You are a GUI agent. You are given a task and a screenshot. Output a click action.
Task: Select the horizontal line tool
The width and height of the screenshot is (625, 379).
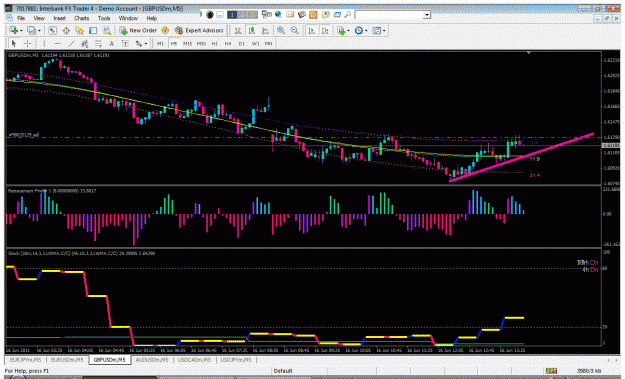(x=58, y=43)
